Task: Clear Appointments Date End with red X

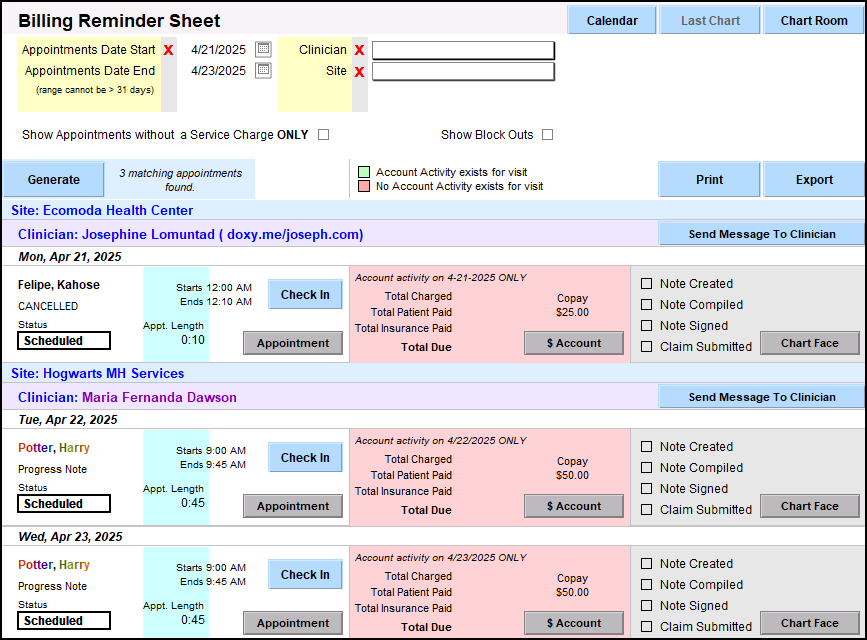Action: (168, 71)
